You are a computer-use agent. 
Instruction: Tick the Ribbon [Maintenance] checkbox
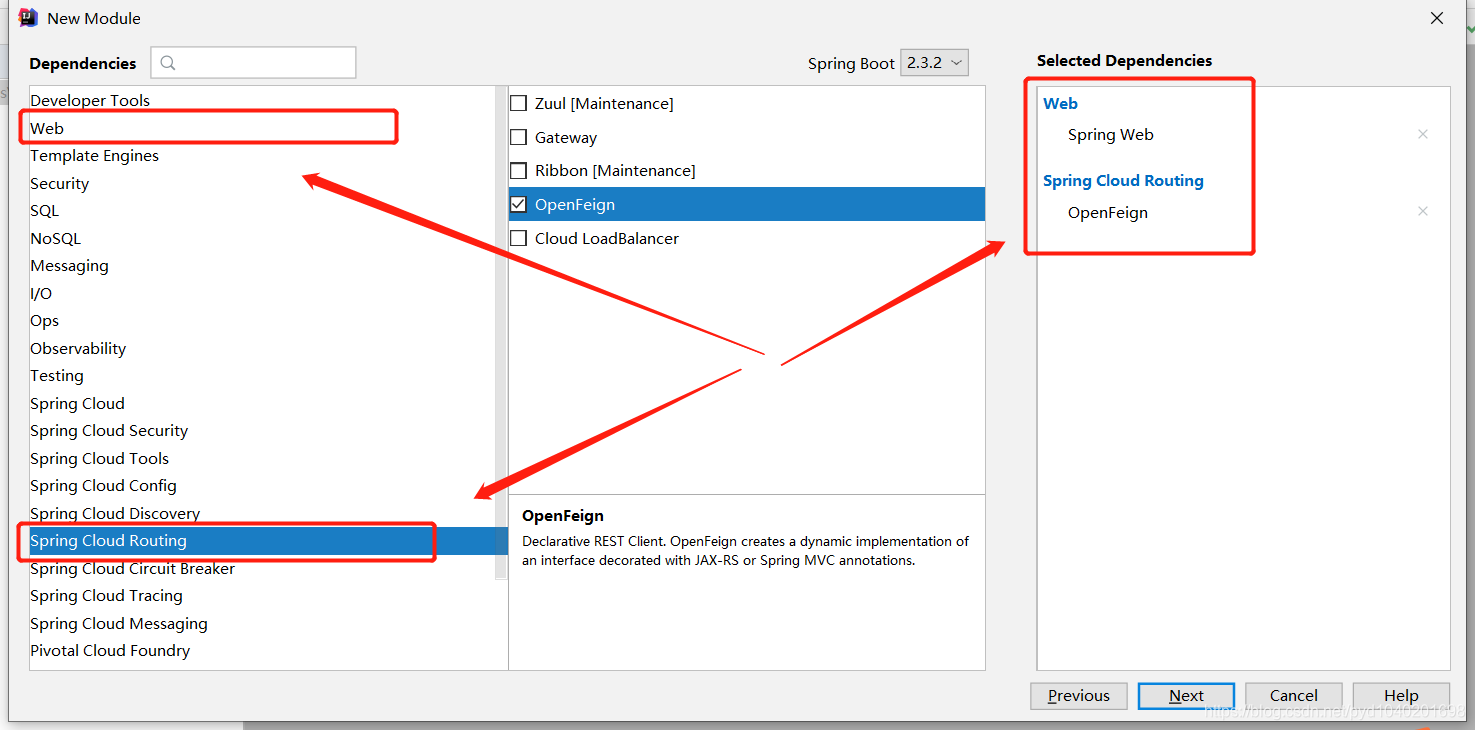tap(519, 171)
